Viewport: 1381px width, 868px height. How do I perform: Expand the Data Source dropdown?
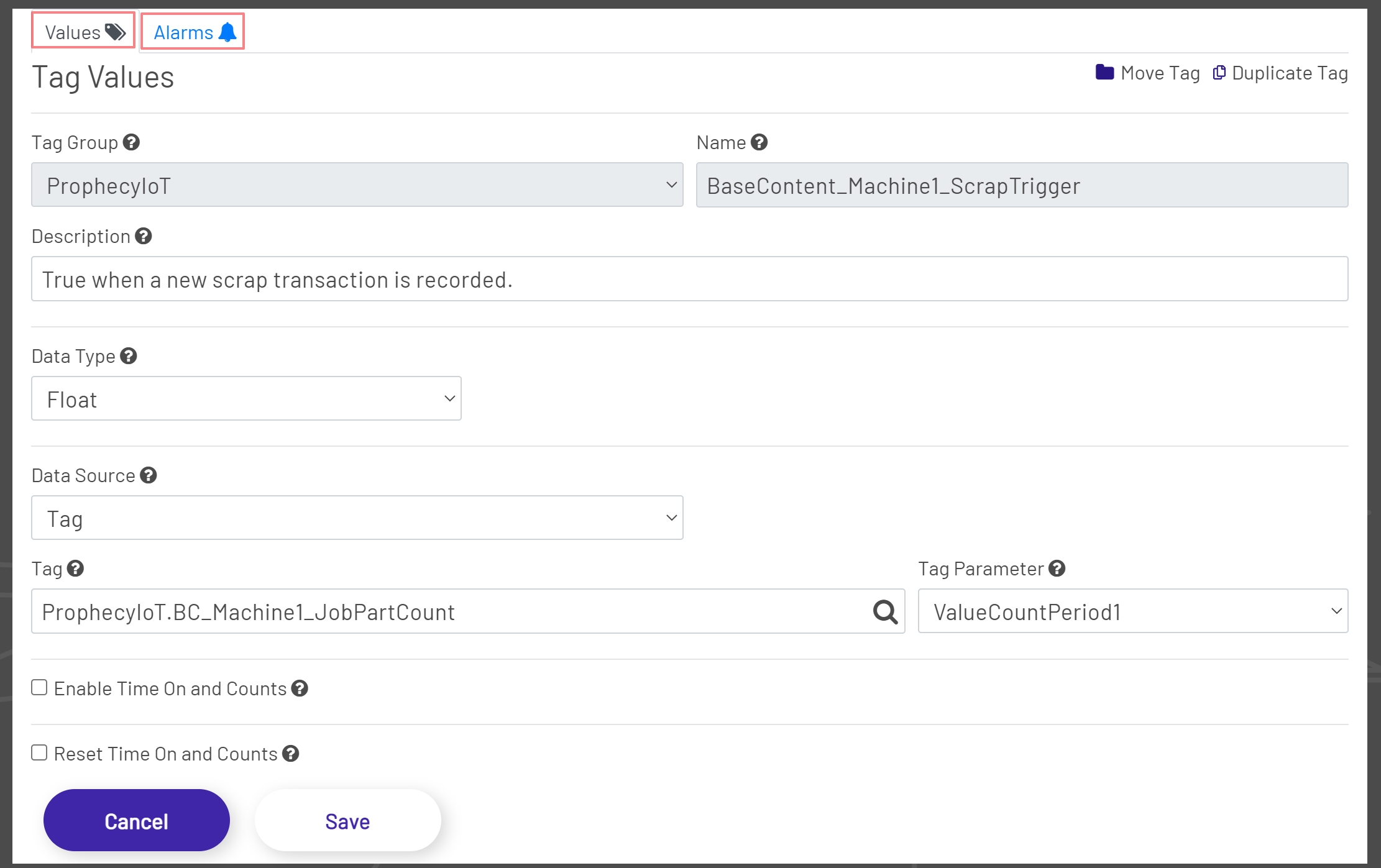point(357,517)
